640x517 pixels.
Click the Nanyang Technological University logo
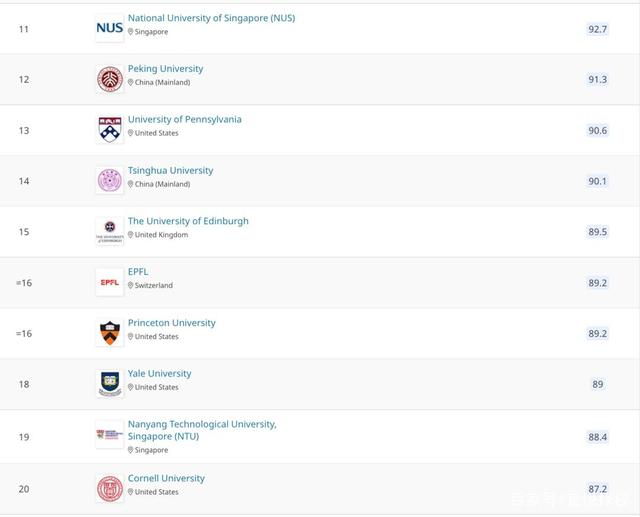110,435
